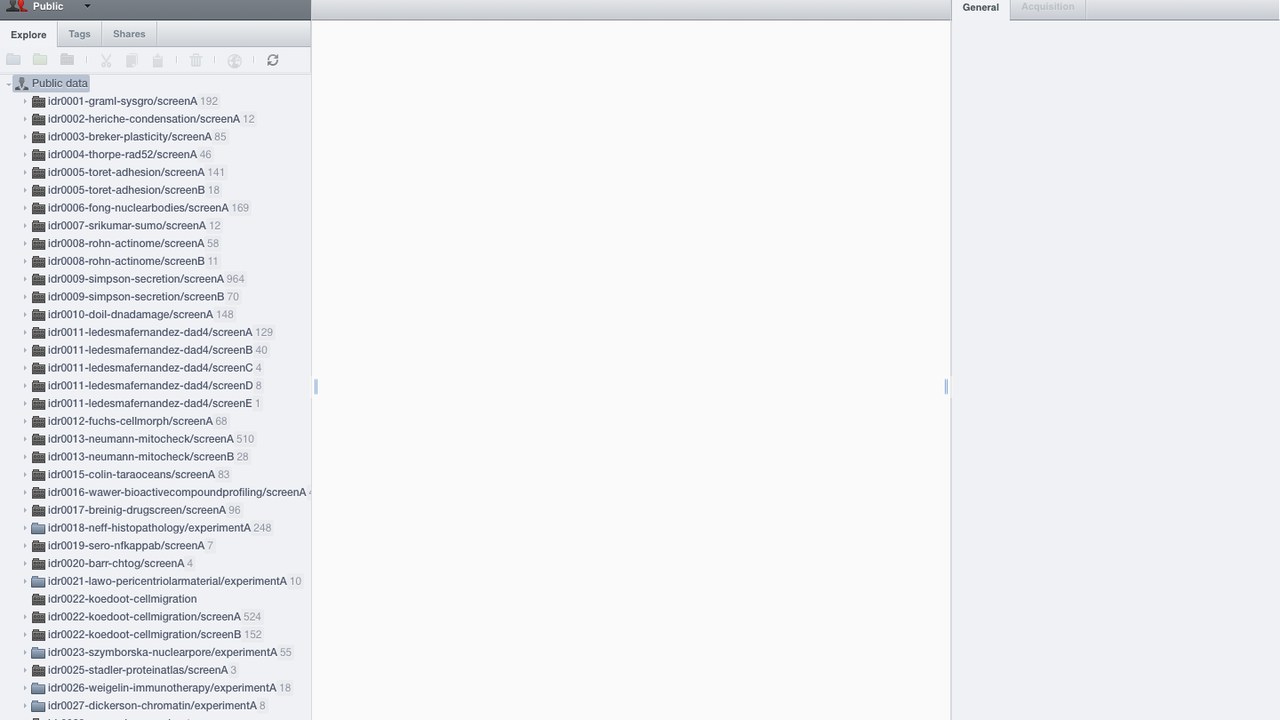Collapse the Public data tree root
This screenshot has height=720, width=1280.
click(x=8, y=84)
